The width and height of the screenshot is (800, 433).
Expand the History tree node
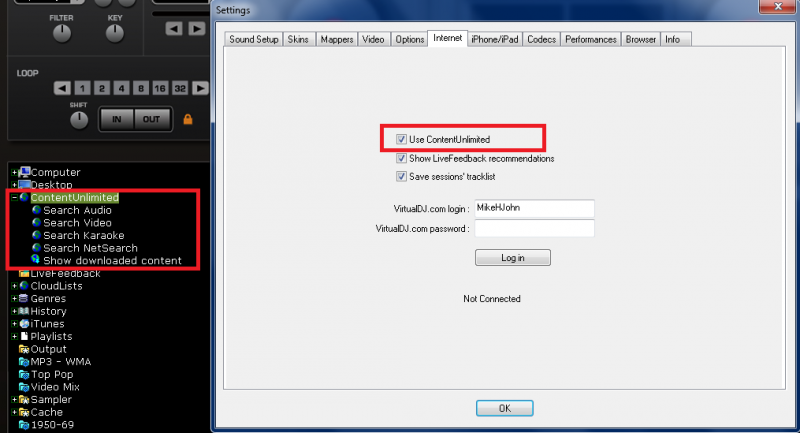click(x=14, y=311)
